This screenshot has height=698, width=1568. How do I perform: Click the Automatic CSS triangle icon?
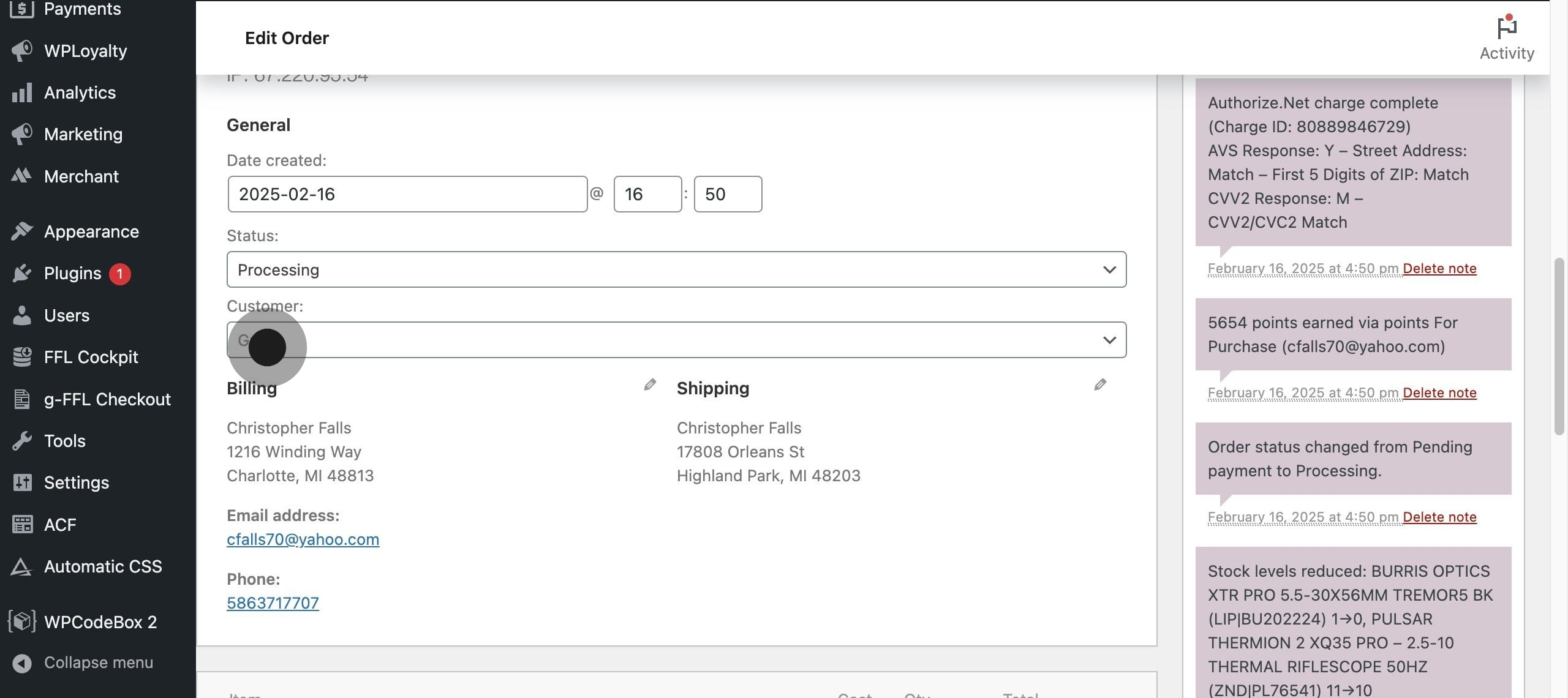[x=22, y=567]
